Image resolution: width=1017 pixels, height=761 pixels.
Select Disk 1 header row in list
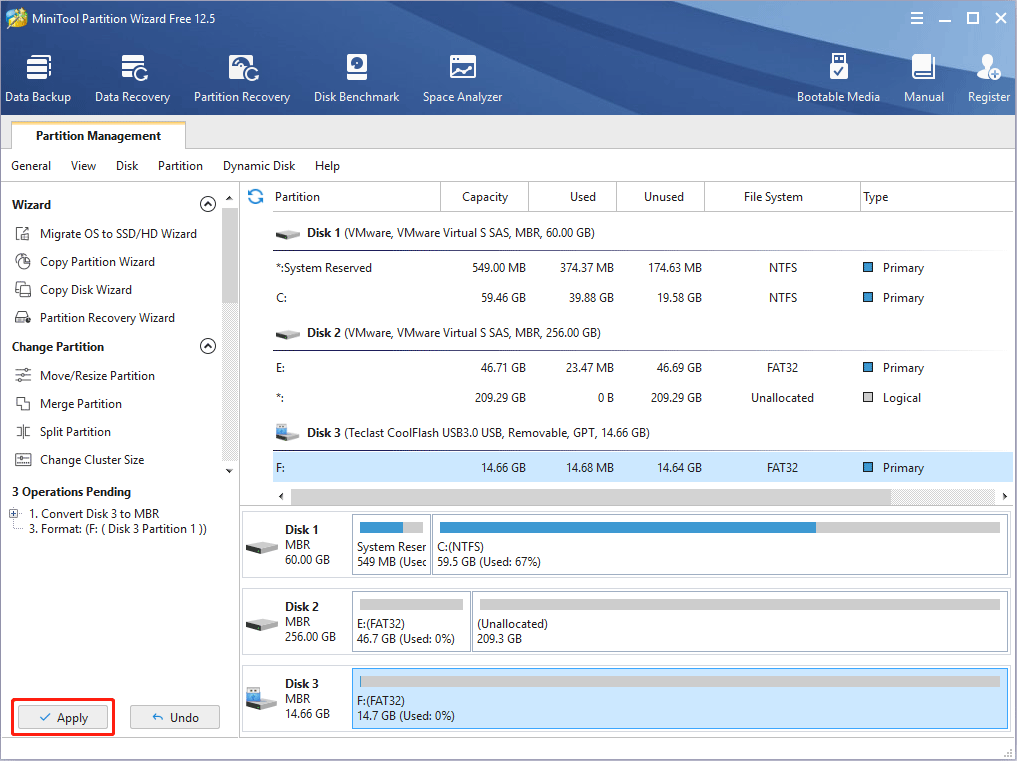(642, 233)
